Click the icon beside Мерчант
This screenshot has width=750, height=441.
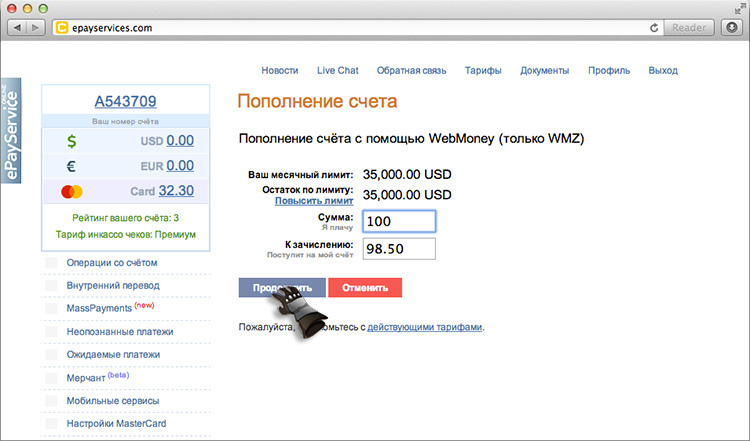51,378
